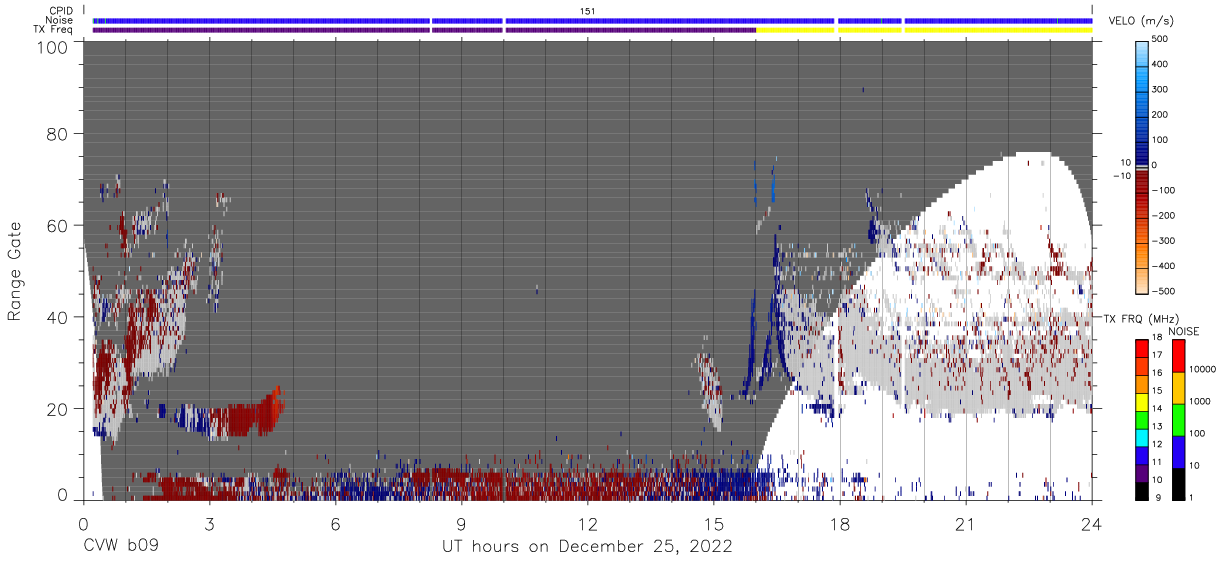Screen dimensions: 1228x567
Task: Click the y-axis tick label "80"
Action: (57, 134)
